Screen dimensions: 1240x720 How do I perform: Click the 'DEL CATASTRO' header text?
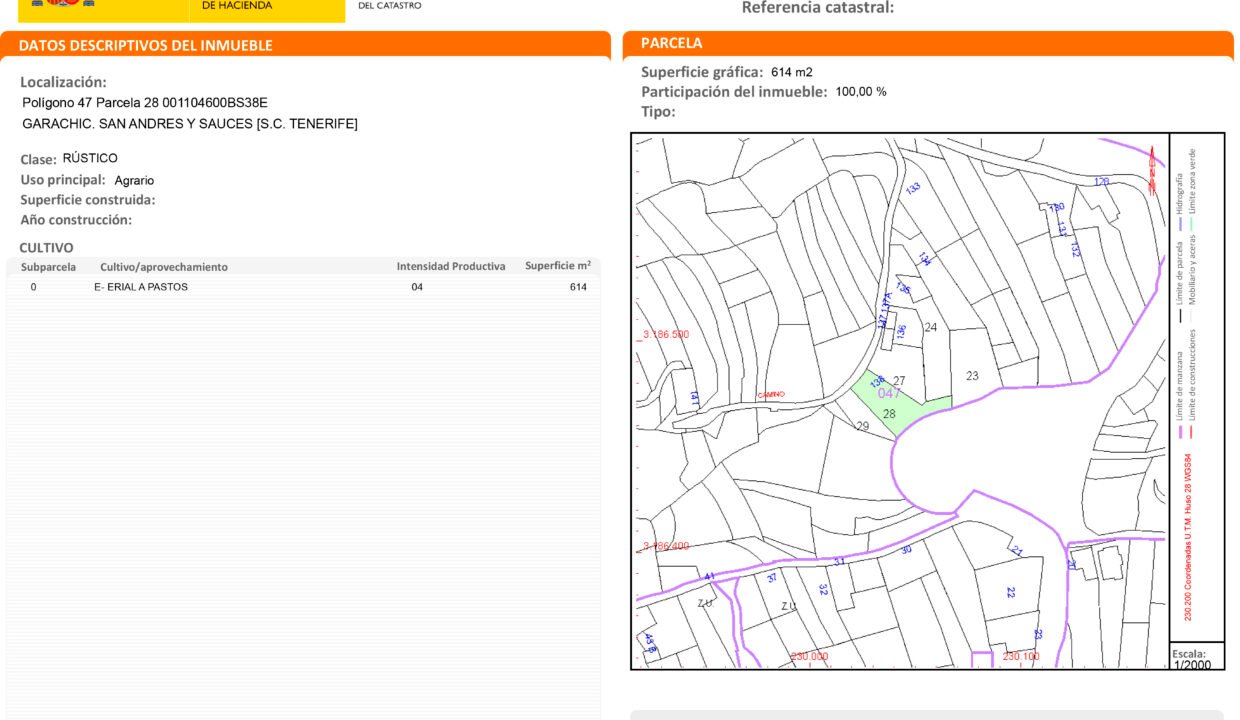click(x=390, y=6)
